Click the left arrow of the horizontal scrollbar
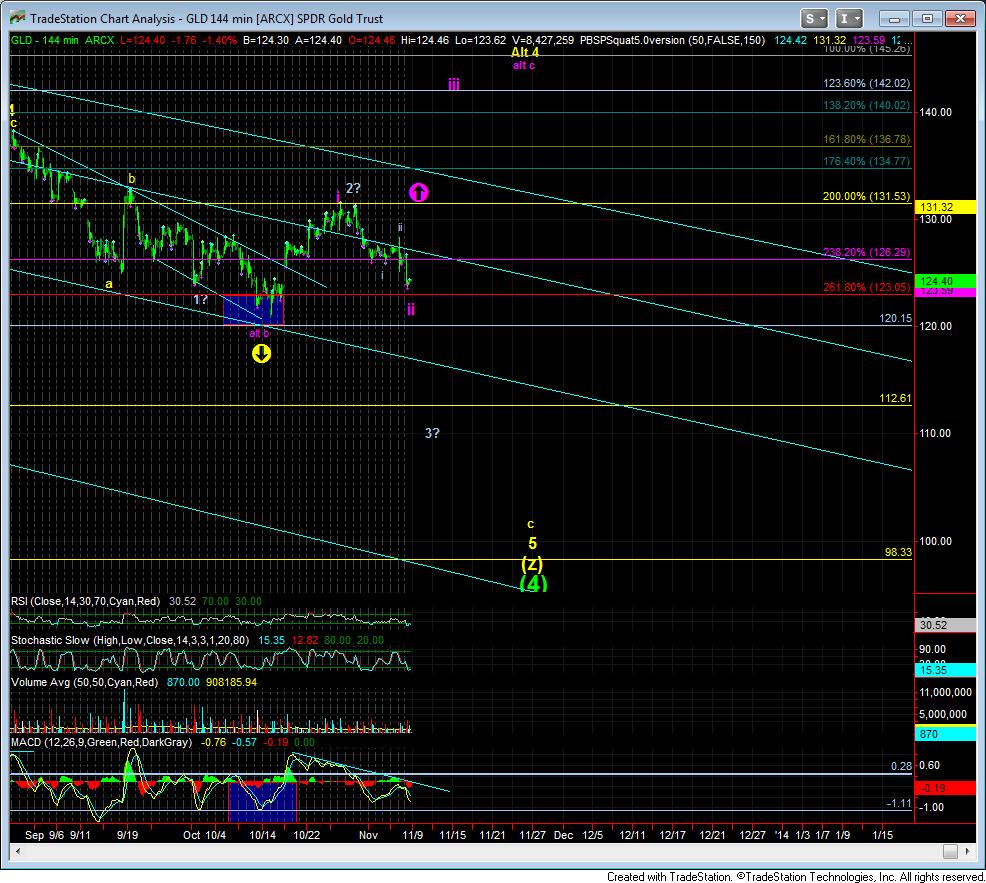The width and height of the screenshot is (986, 883). click(18, 852)
